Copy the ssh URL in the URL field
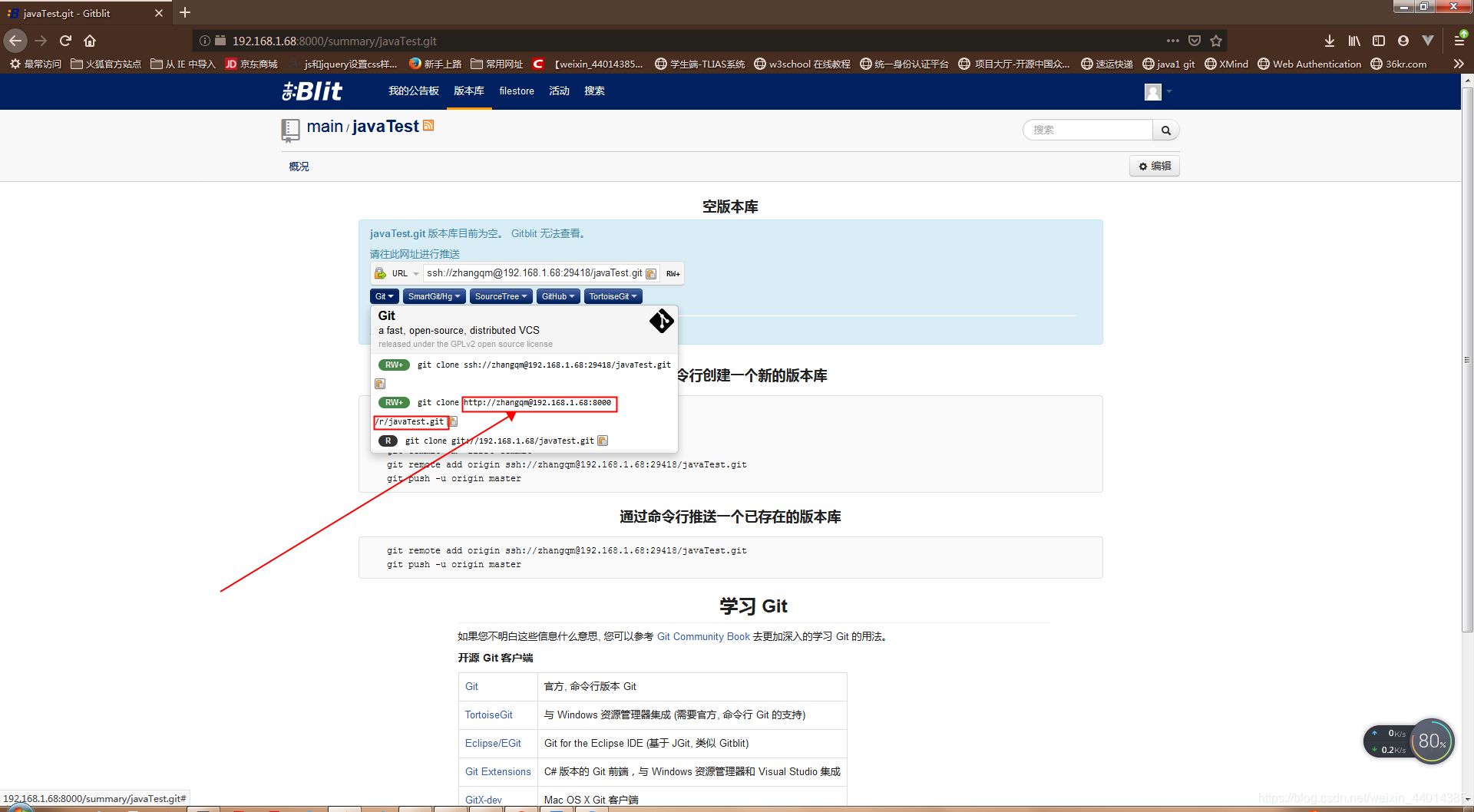The height and width of the screenshot is (812, 1474). (x=651, y=274)
